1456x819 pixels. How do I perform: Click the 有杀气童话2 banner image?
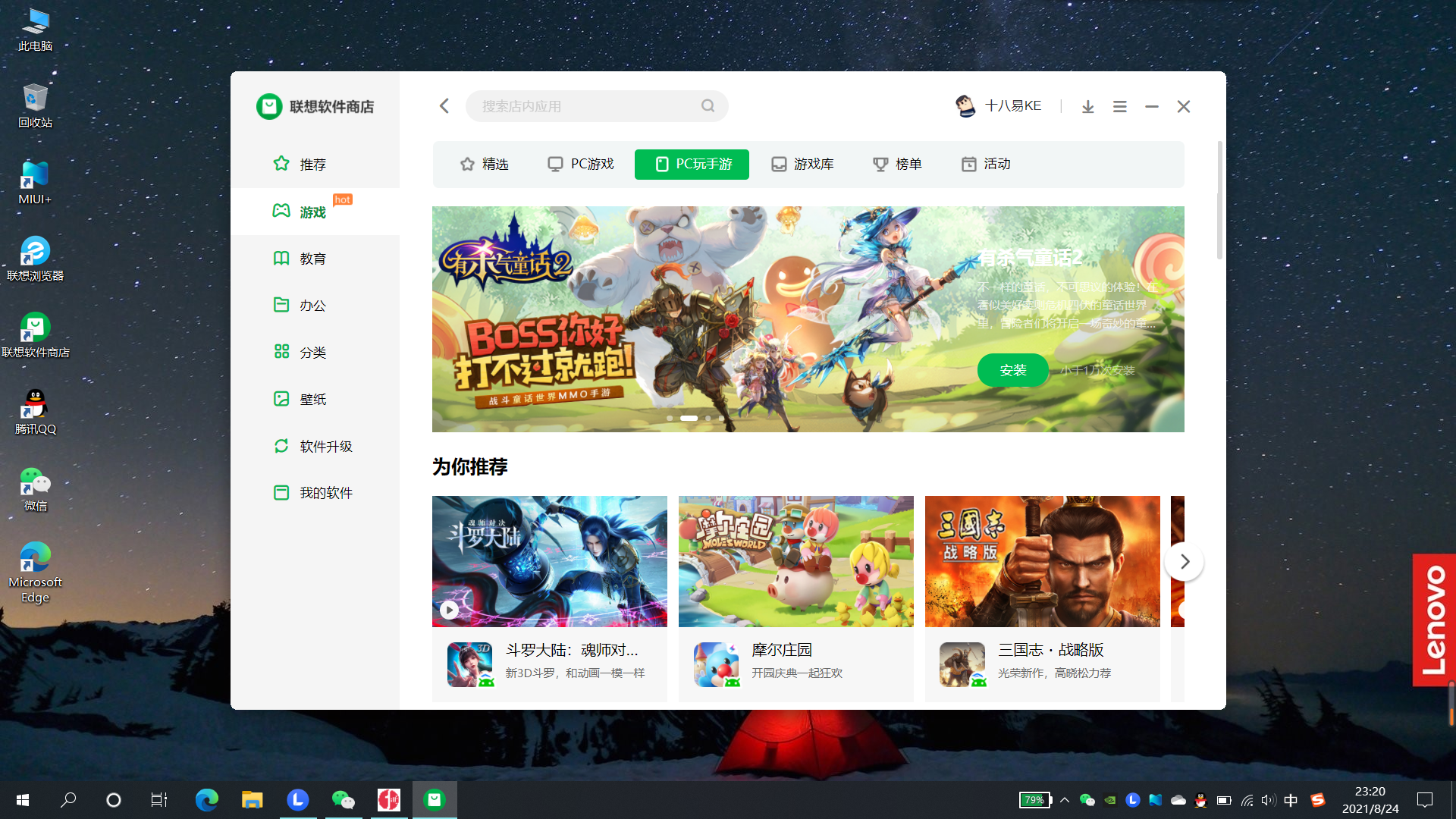click(808, 319)
